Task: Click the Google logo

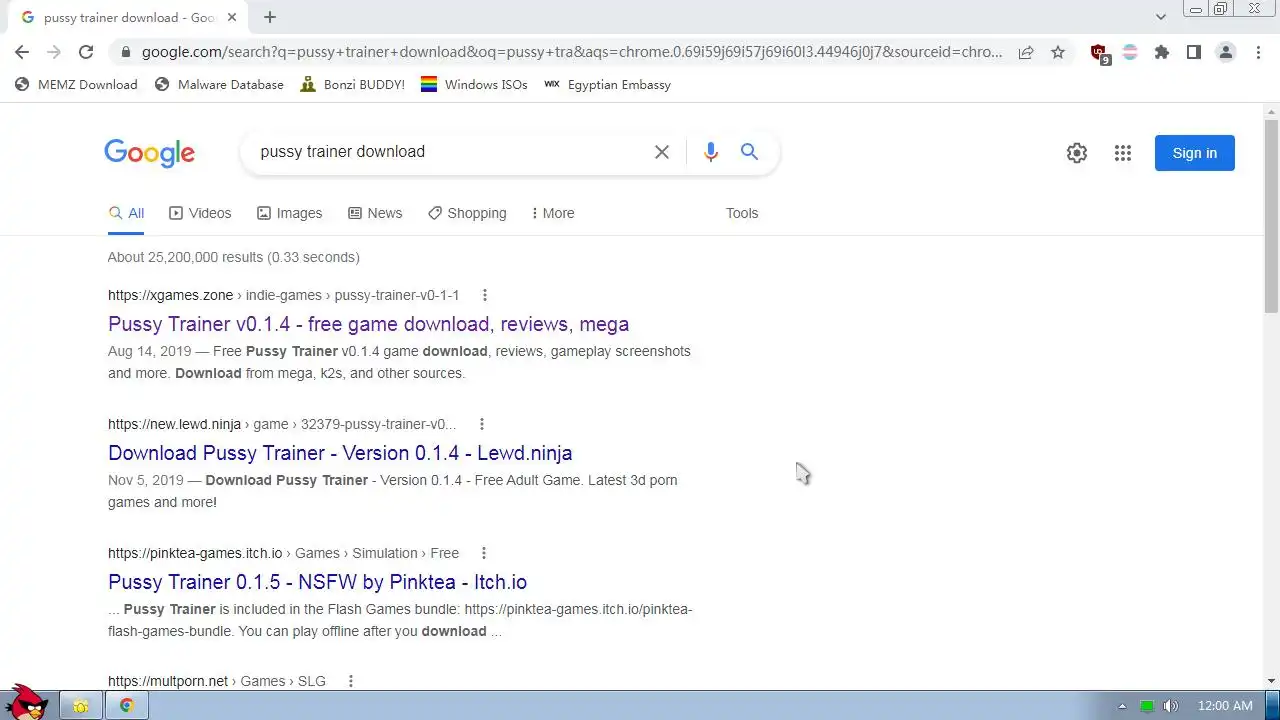Action: 149,153
